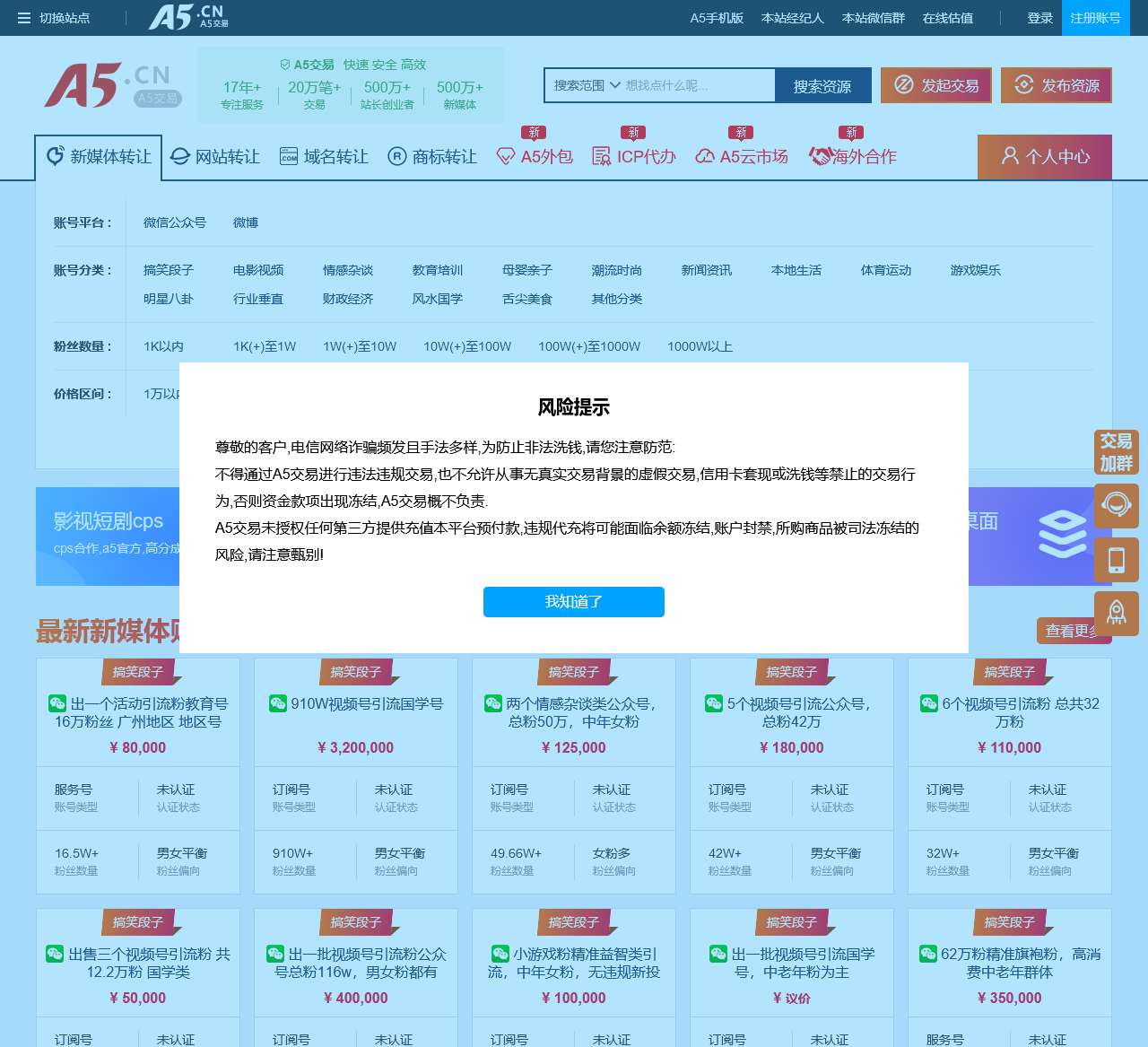The image size is (1148, 1047).
Task: Open the 切换站点 site switcher
Action: tap(54, 18)
